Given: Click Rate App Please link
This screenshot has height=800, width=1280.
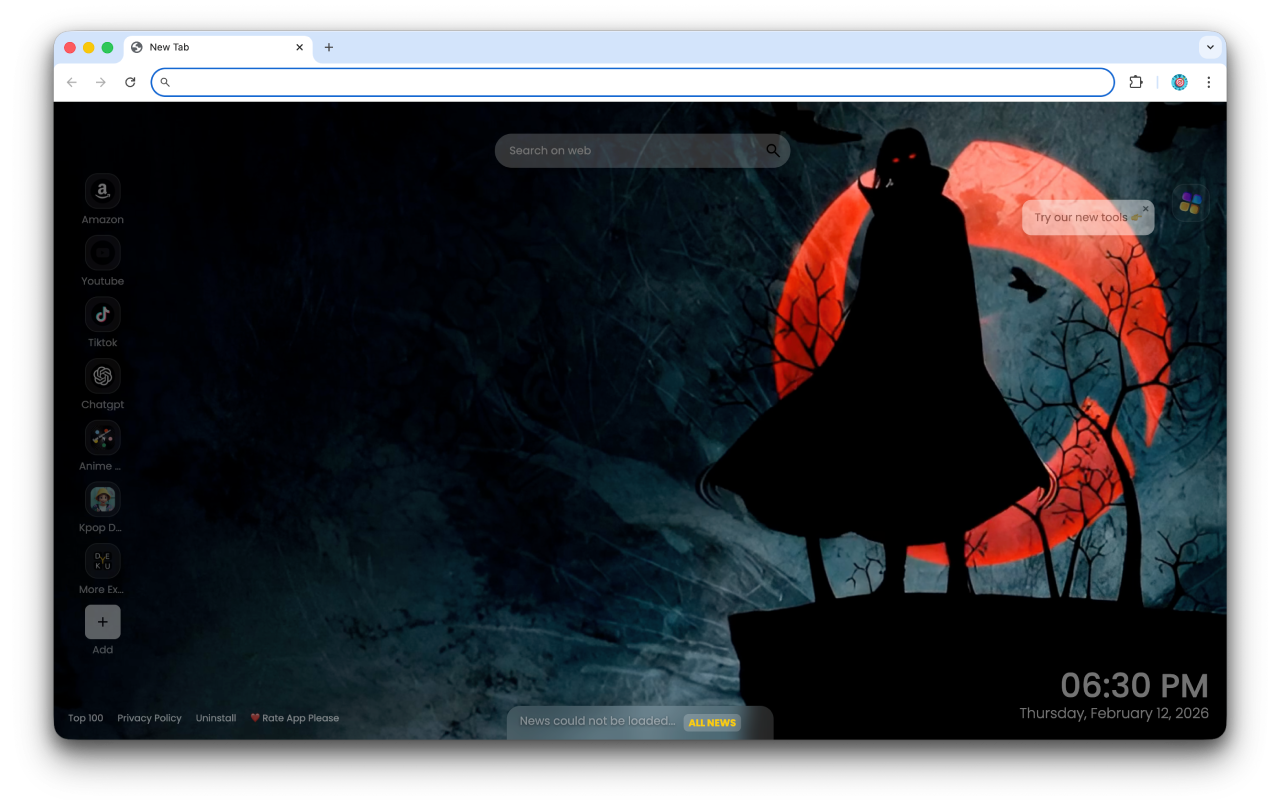Looking at the screenshot, I should [x=295, y=718].
